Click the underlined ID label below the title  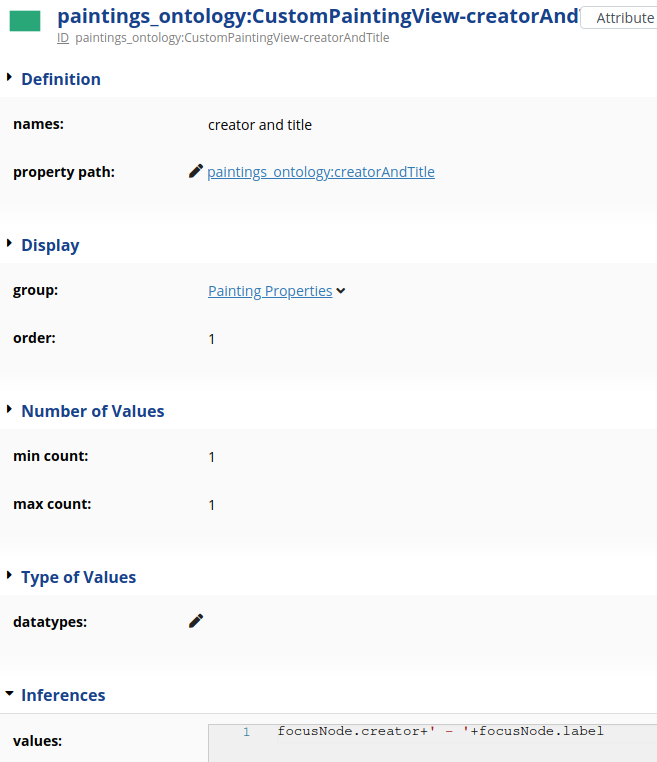(x=63, y=38)
